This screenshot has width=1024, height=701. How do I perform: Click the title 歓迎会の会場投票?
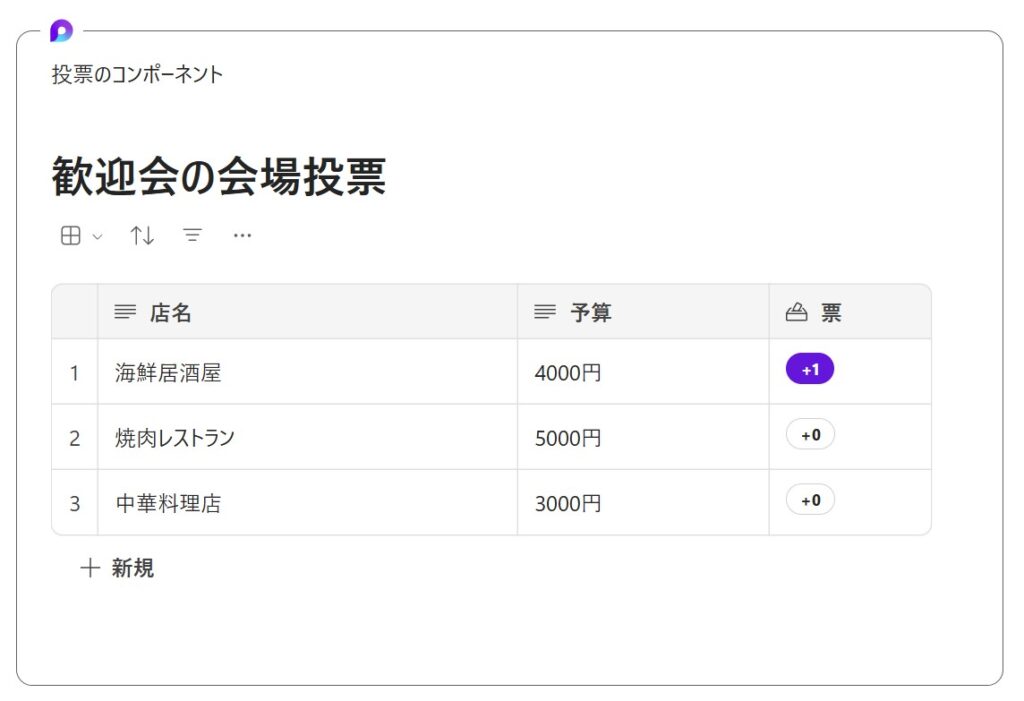coord(219,178)
